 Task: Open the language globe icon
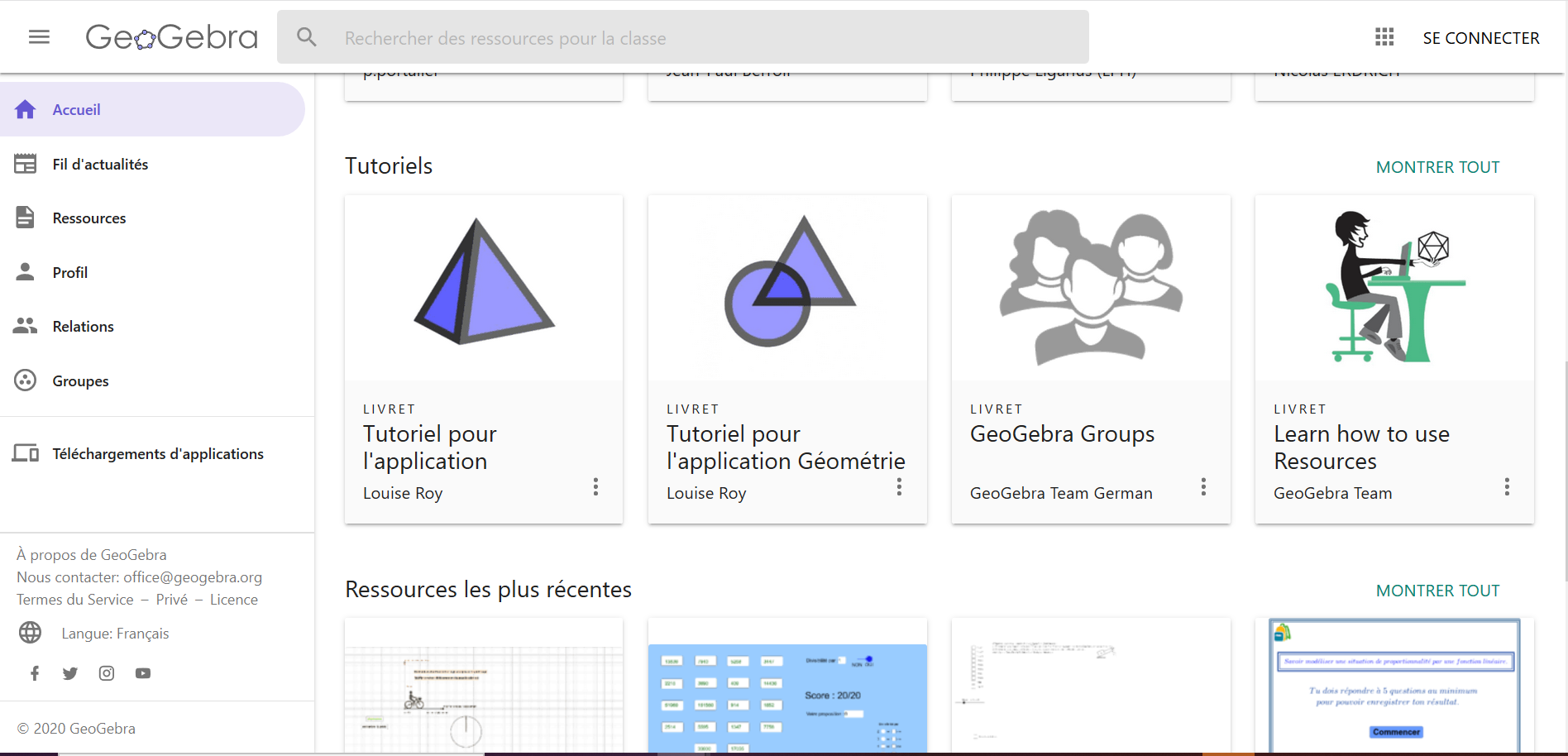point(31,633)
